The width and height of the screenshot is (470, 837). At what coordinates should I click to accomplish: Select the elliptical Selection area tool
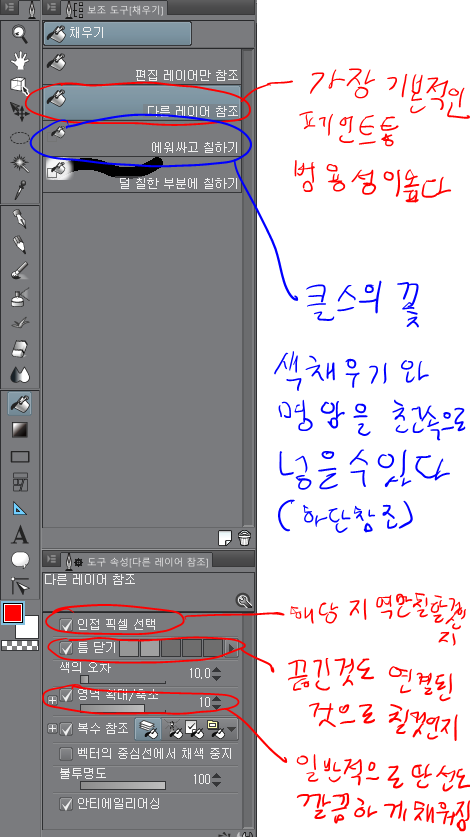tap(20, 138)
